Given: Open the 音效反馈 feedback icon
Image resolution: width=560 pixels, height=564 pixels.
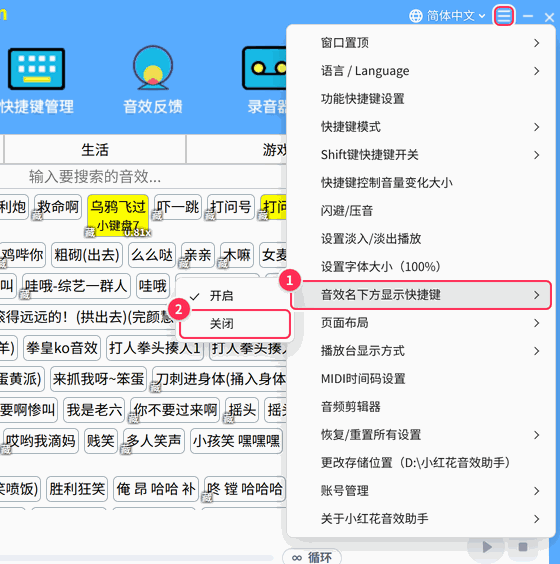Looking at the screenshot, I should [x=153, y=67].
